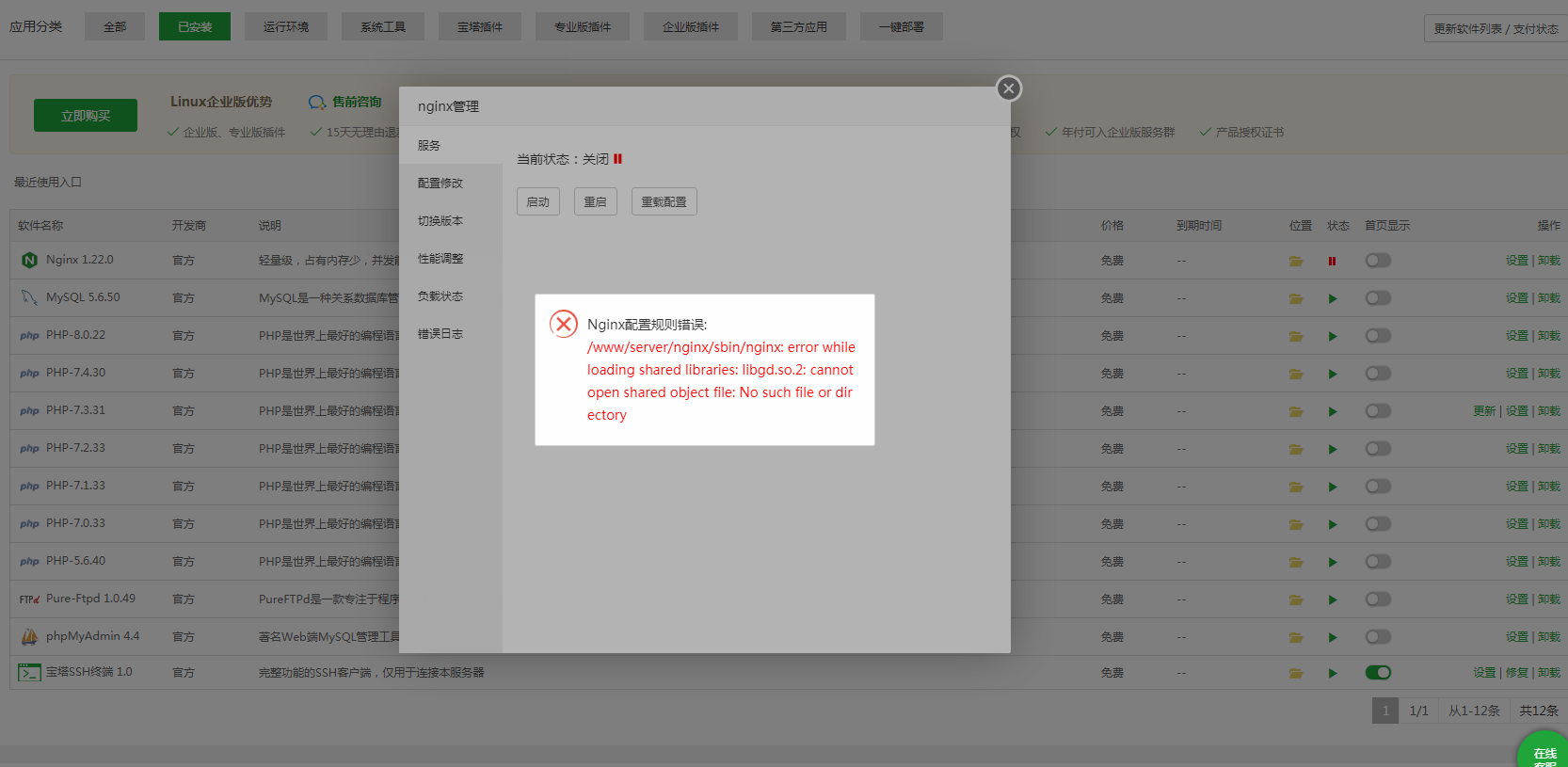The width and height of the screenshot is (1568, 767).
Task: Click the Nginx 1.22.0 logo icon
Action: pos(29,260)
